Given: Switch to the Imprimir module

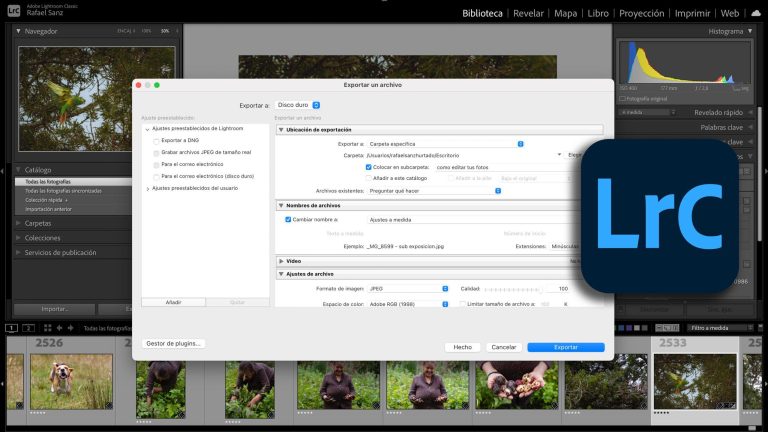Looking at the screenshot, I should [693, 14].
